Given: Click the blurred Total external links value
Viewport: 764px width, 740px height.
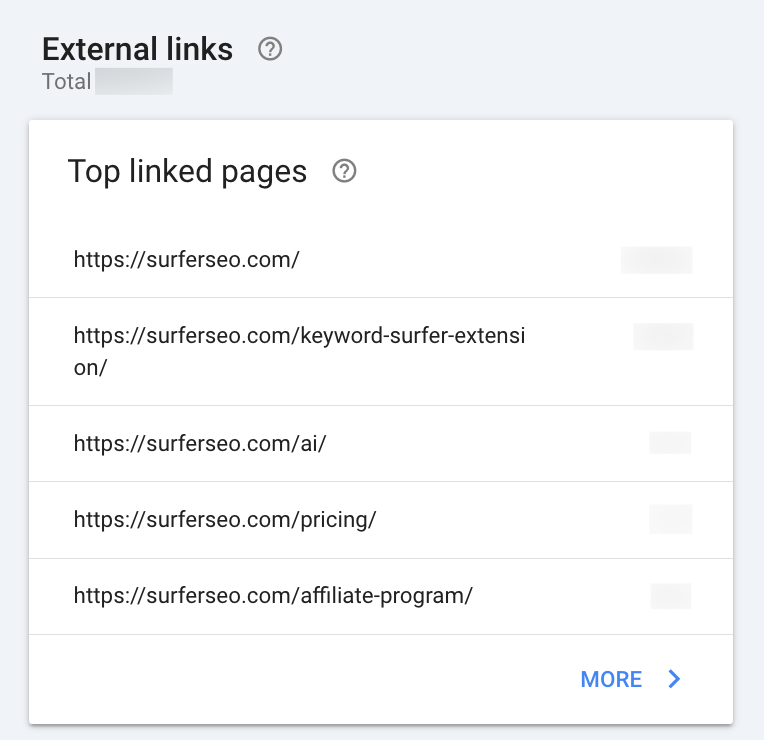Looking at the screenshot, I should pyautogui.click(x=134, y=81).
